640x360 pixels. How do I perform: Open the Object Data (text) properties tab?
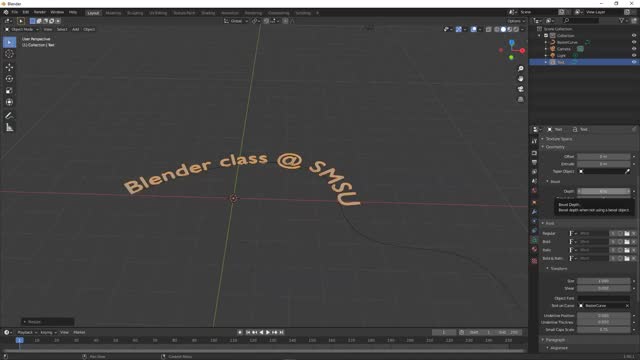pos(534,240)
